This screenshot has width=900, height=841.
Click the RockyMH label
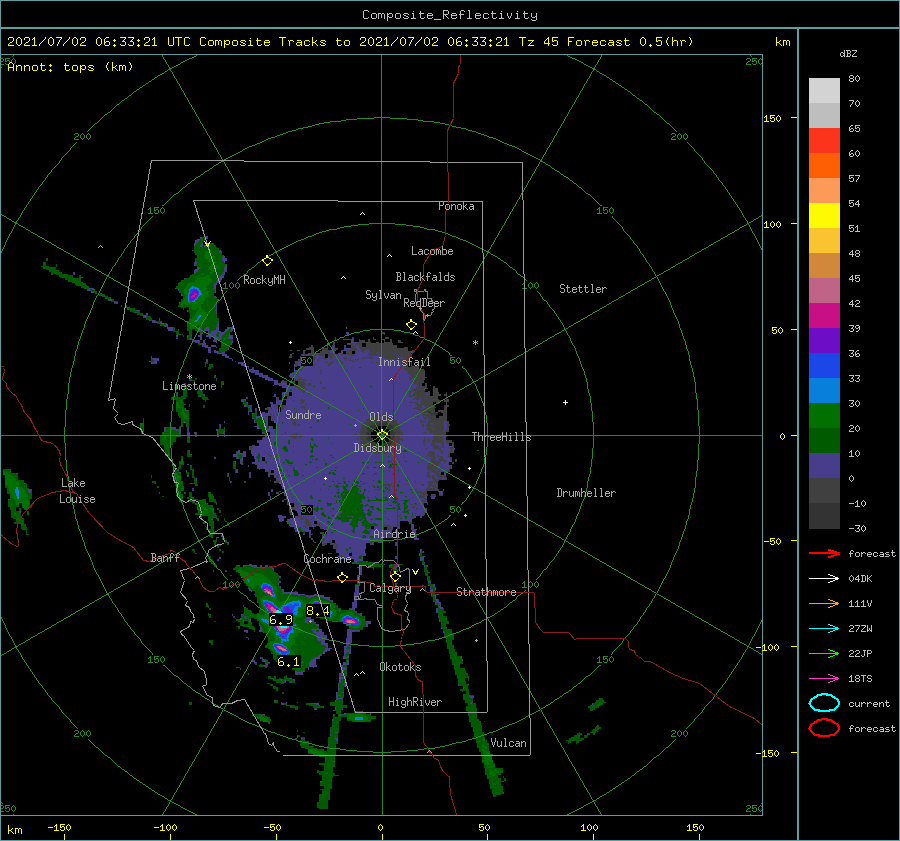tap(264, 280)
